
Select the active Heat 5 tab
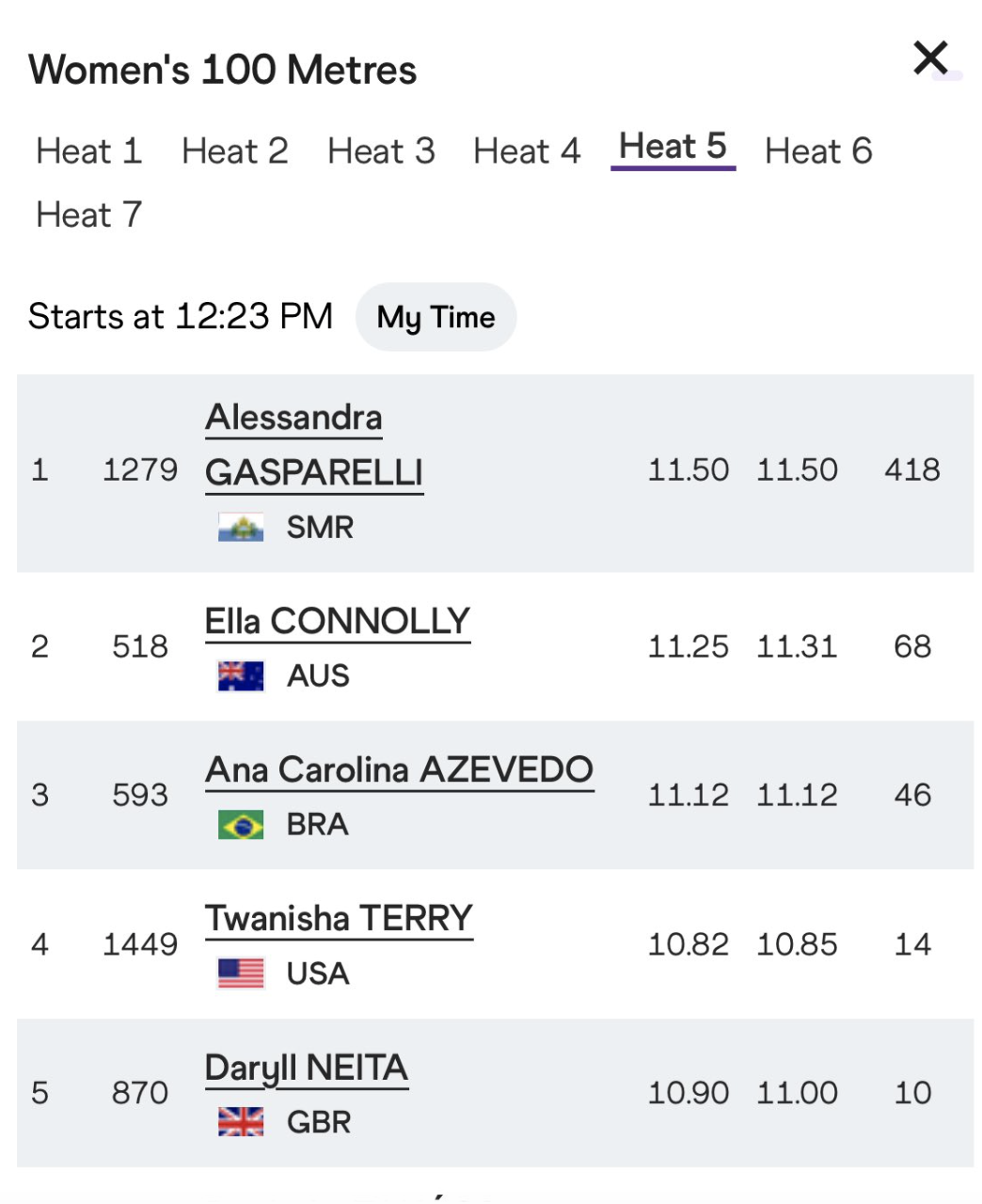tap(673, 148)
